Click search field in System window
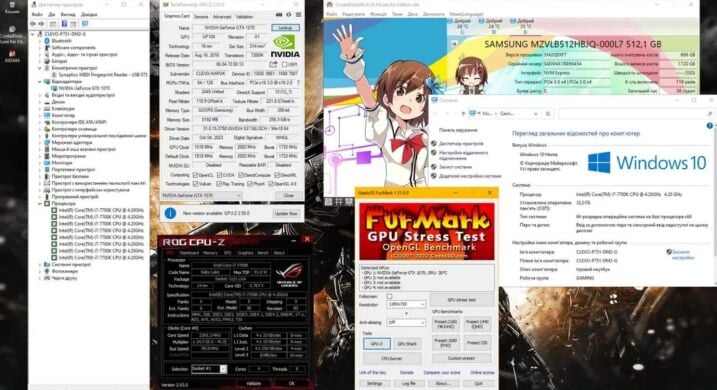 click(x=632, y=113)
